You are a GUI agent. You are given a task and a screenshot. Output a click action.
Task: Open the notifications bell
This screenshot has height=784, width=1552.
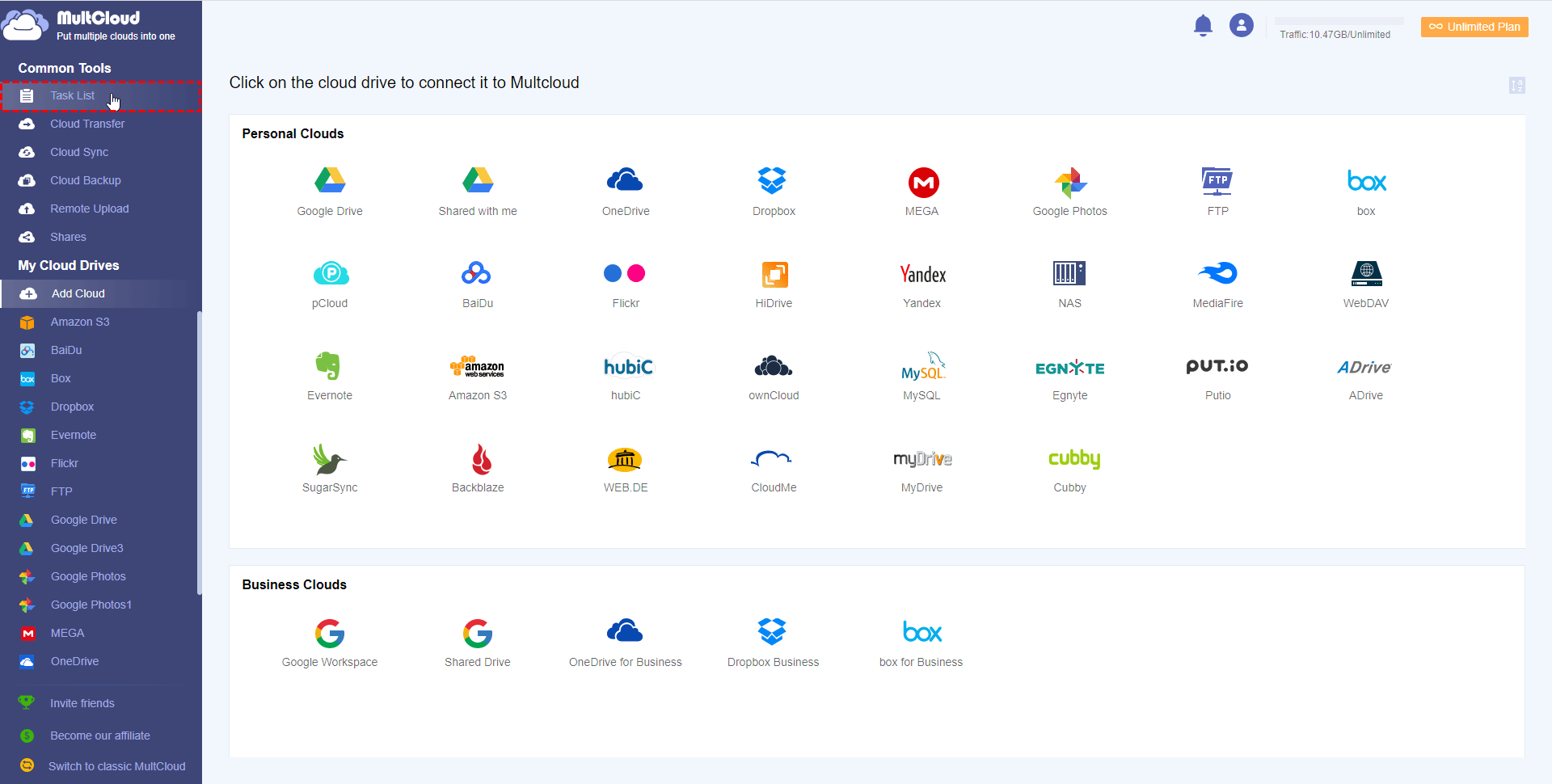tap(1203, 26)
